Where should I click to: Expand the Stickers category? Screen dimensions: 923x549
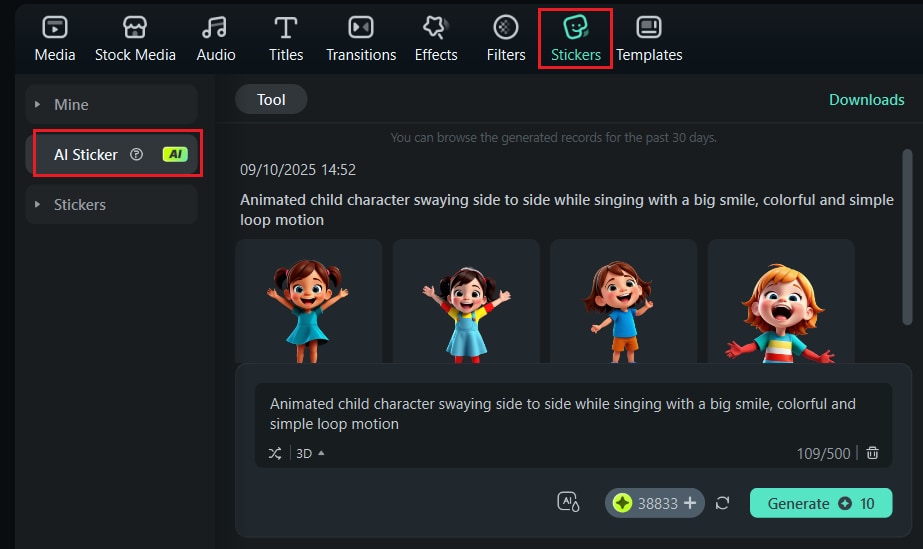point(111,205)
